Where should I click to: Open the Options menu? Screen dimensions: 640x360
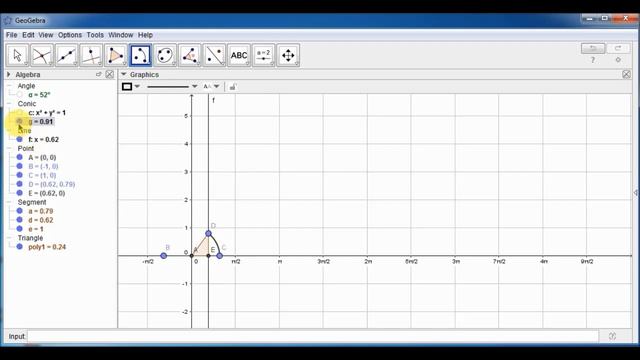pyautogui.click(x=70, y=35)
